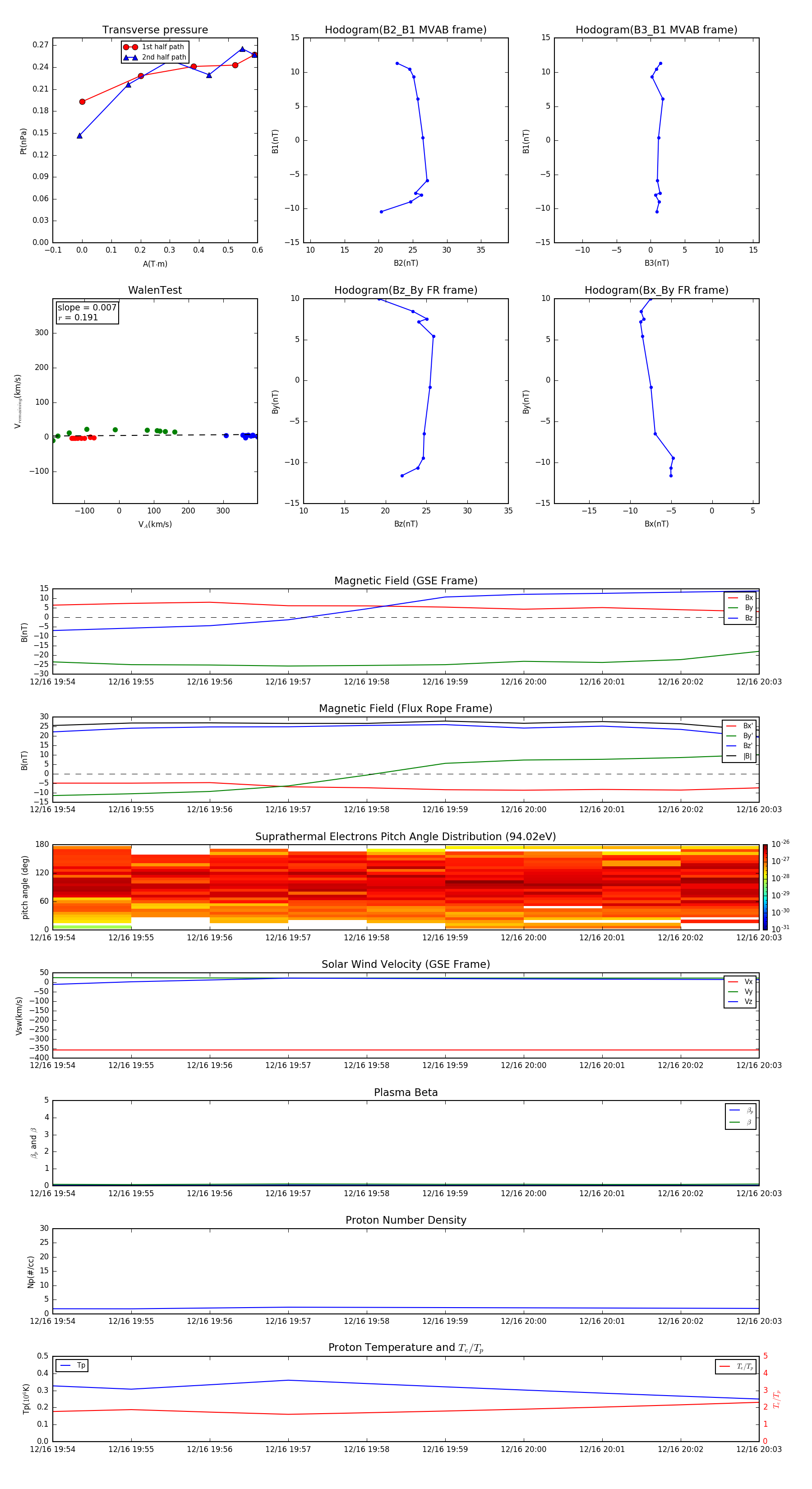Select Bz' entry in Flux Rope legend
This screenshot has width=812, height=1489.
pos(739,746)
